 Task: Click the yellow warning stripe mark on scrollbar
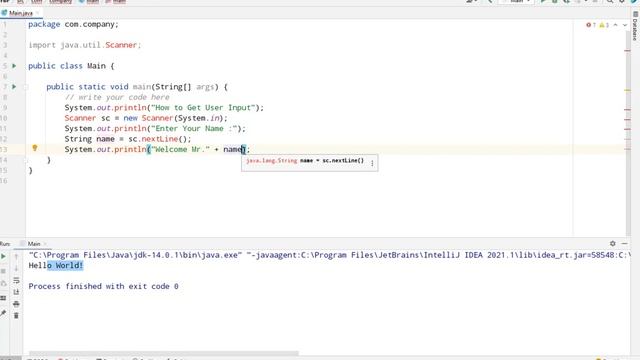(x=628, y=90)
